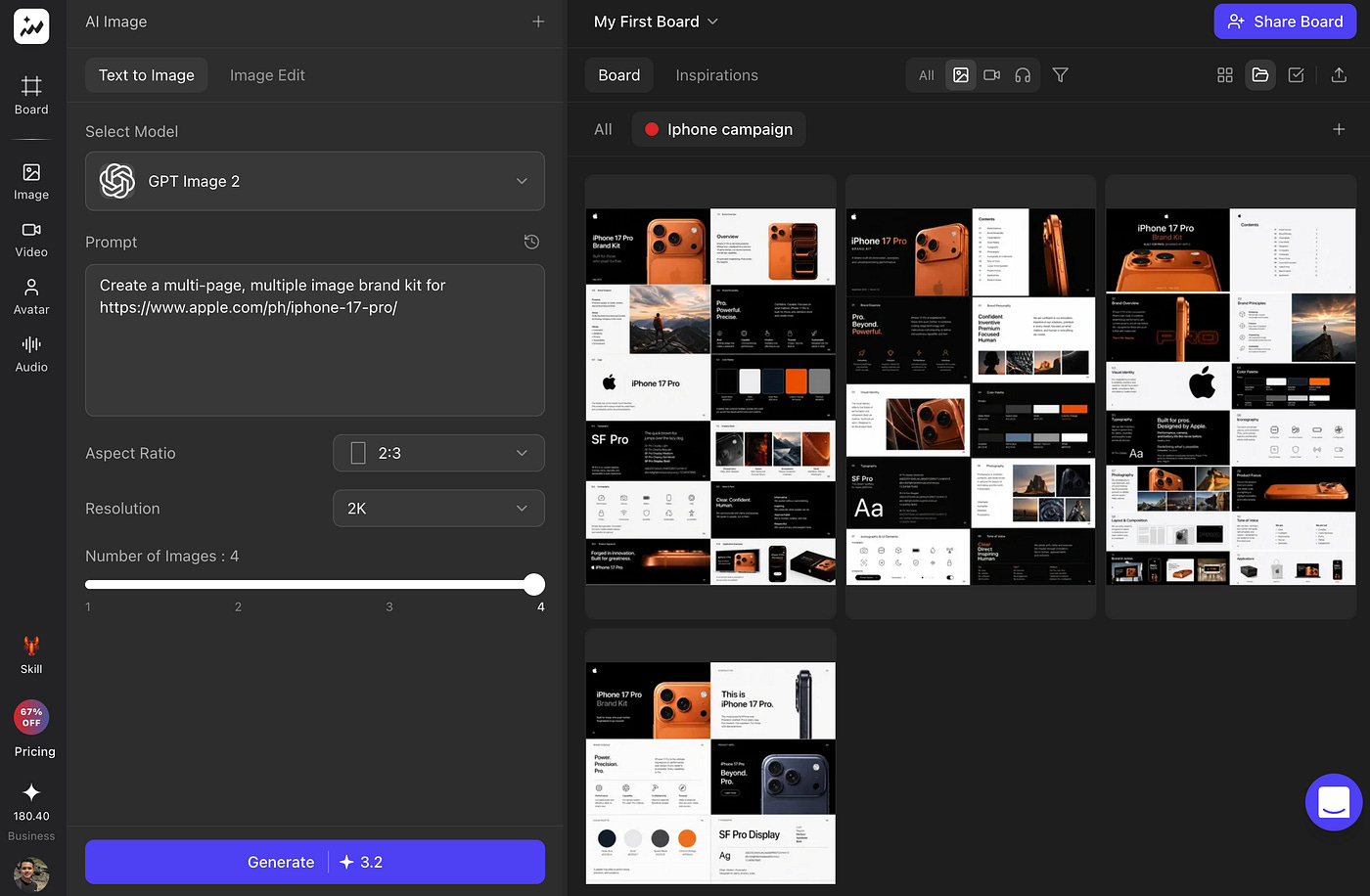Open the Board sidebar item
1370x896 pixels.
pos(31,96)
